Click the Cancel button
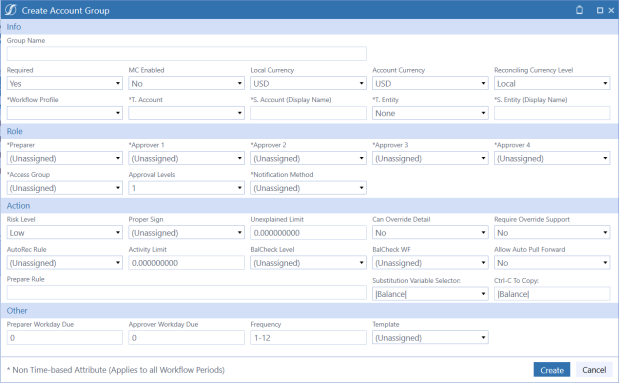619x383 pixels. 594,370
